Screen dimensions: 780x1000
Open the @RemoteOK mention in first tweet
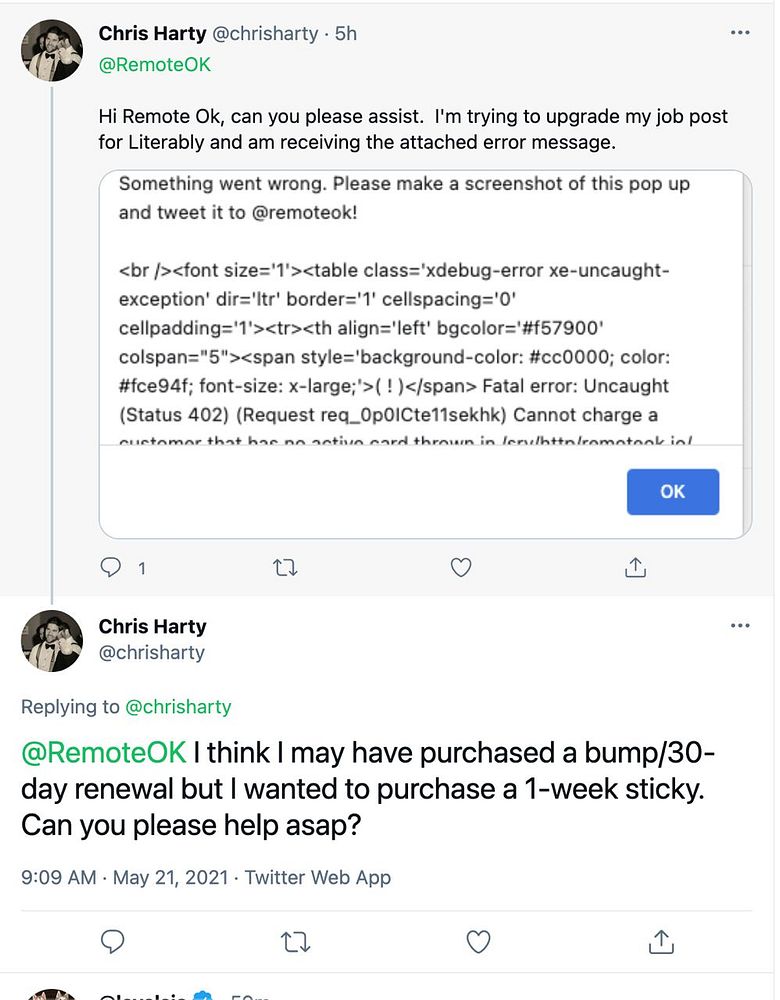[x=154, y=64]
